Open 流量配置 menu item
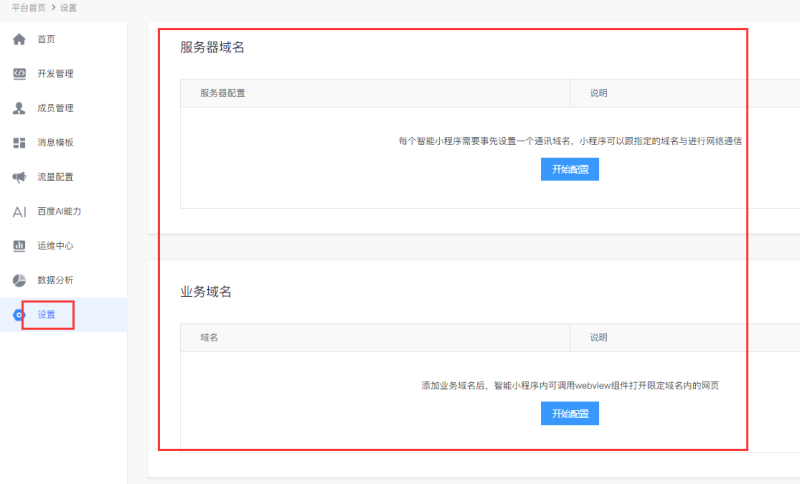The height and width of the screenshot is (484, 800). 55,177
